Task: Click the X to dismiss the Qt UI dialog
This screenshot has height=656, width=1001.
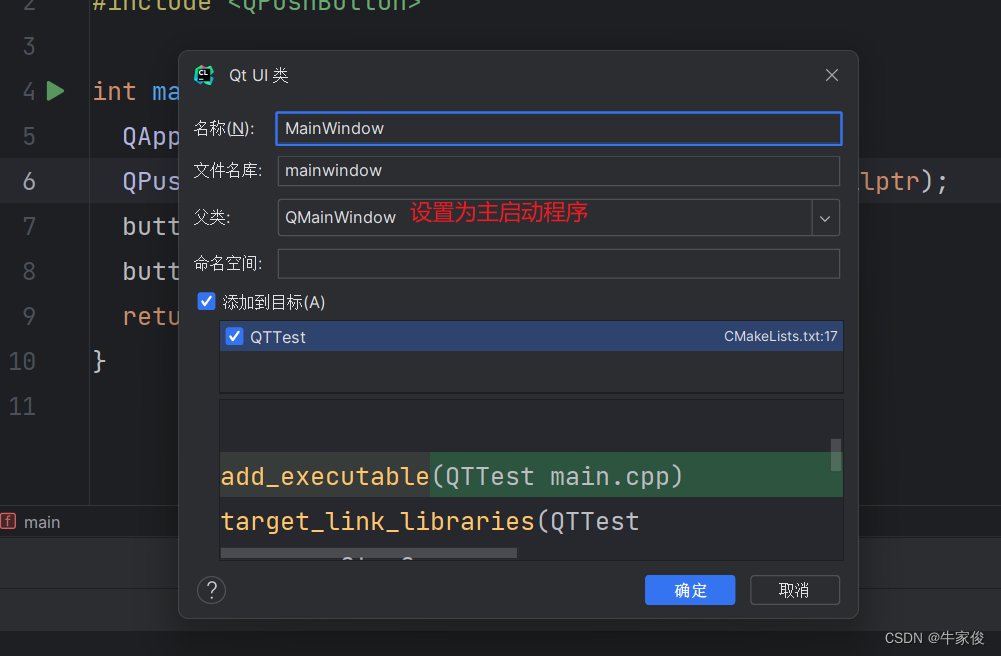Action: click(831, 74)
